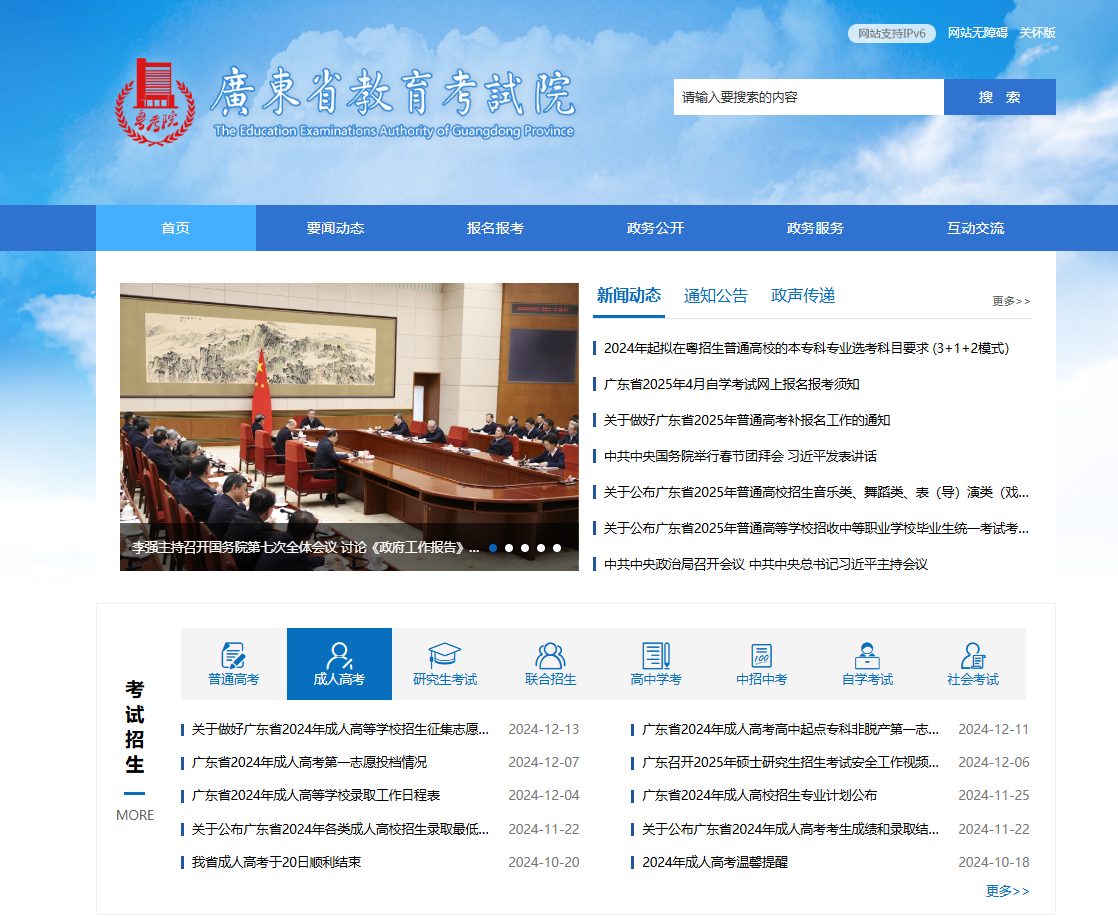Open news 广东省2025年4月自学考试网上报名报考须知
This screenshot has height=918, width=1118.
[732, 384]
